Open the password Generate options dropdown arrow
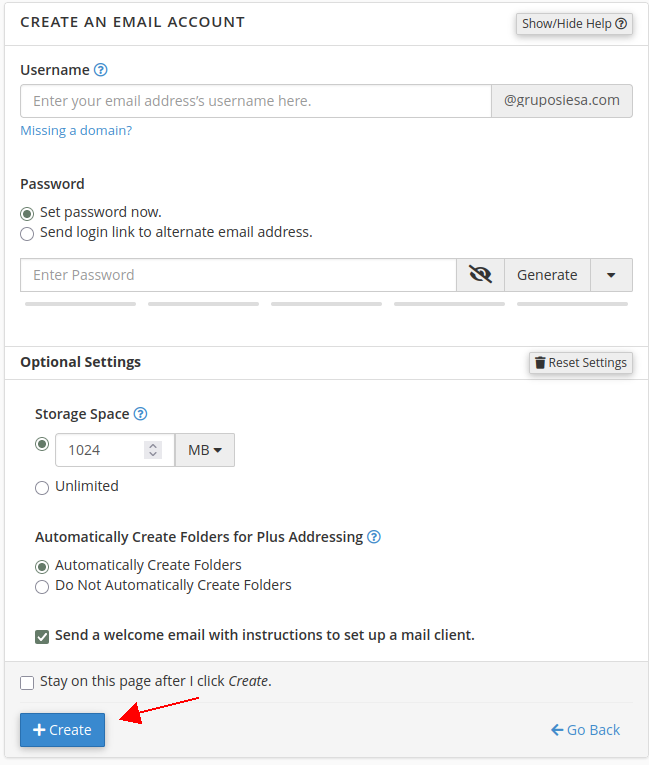Image resolution: width=649 pixels, height=765 pixels. [612, 275]
